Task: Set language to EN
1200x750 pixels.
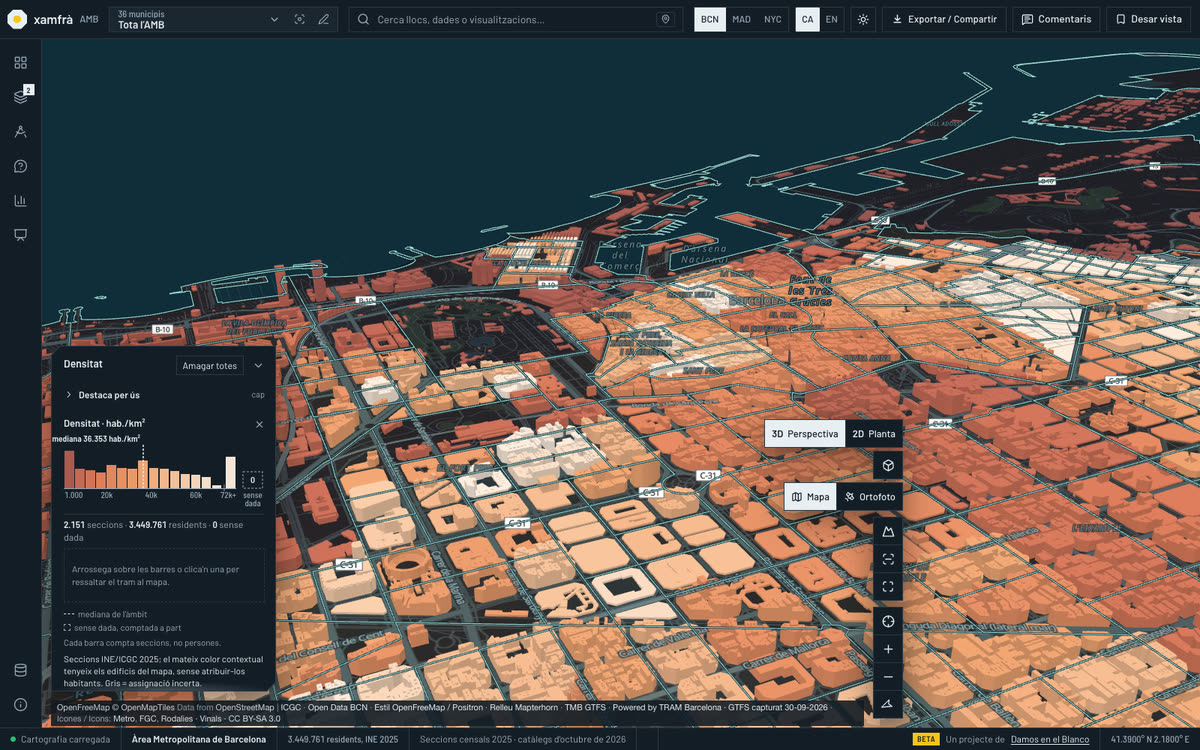Action: 832,19
